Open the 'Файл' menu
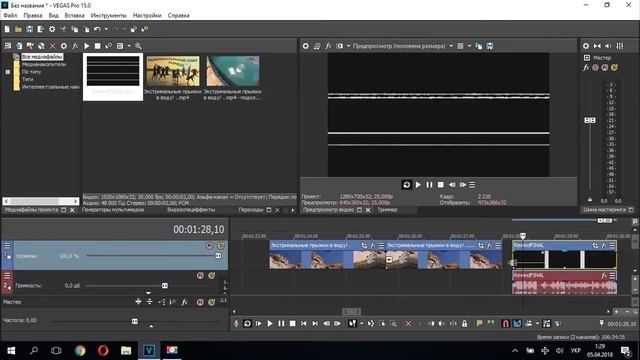The height and width of the screenshot is (360, 640). coord(10,16)
